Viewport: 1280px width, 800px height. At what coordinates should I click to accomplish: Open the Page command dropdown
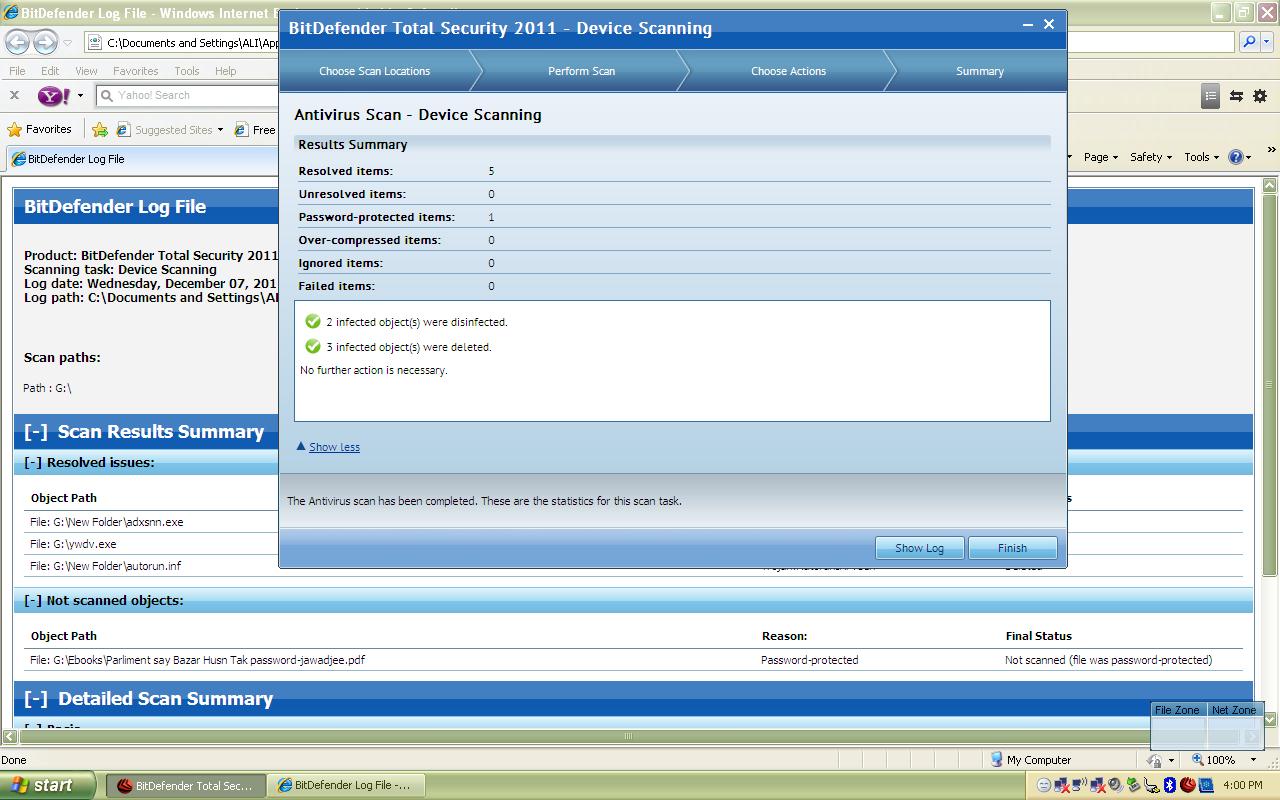point(1100,157)
